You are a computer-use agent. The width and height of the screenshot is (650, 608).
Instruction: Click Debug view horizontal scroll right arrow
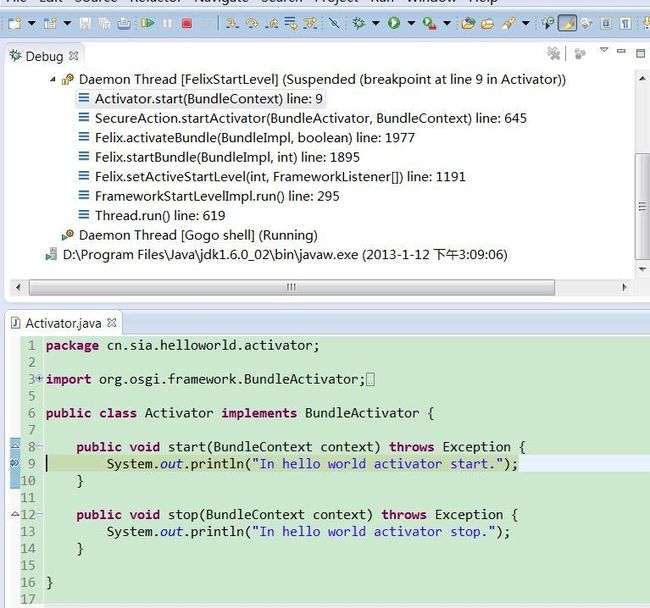pyautogui.click(x=624, y=287)
